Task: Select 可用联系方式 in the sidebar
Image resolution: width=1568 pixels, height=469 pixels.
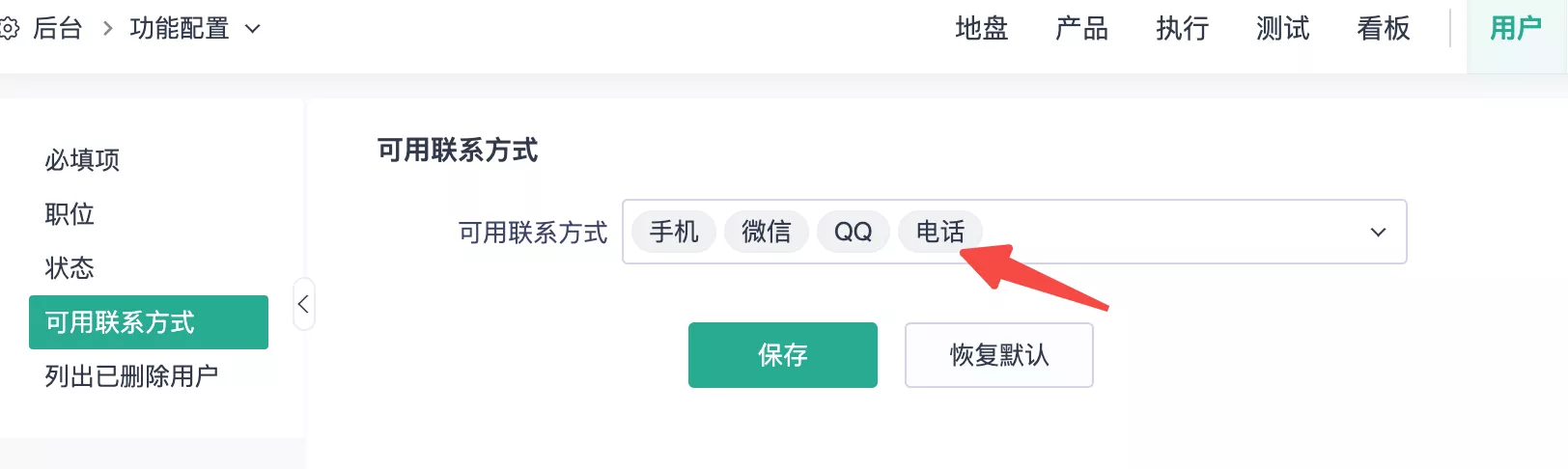Action: 149,322
